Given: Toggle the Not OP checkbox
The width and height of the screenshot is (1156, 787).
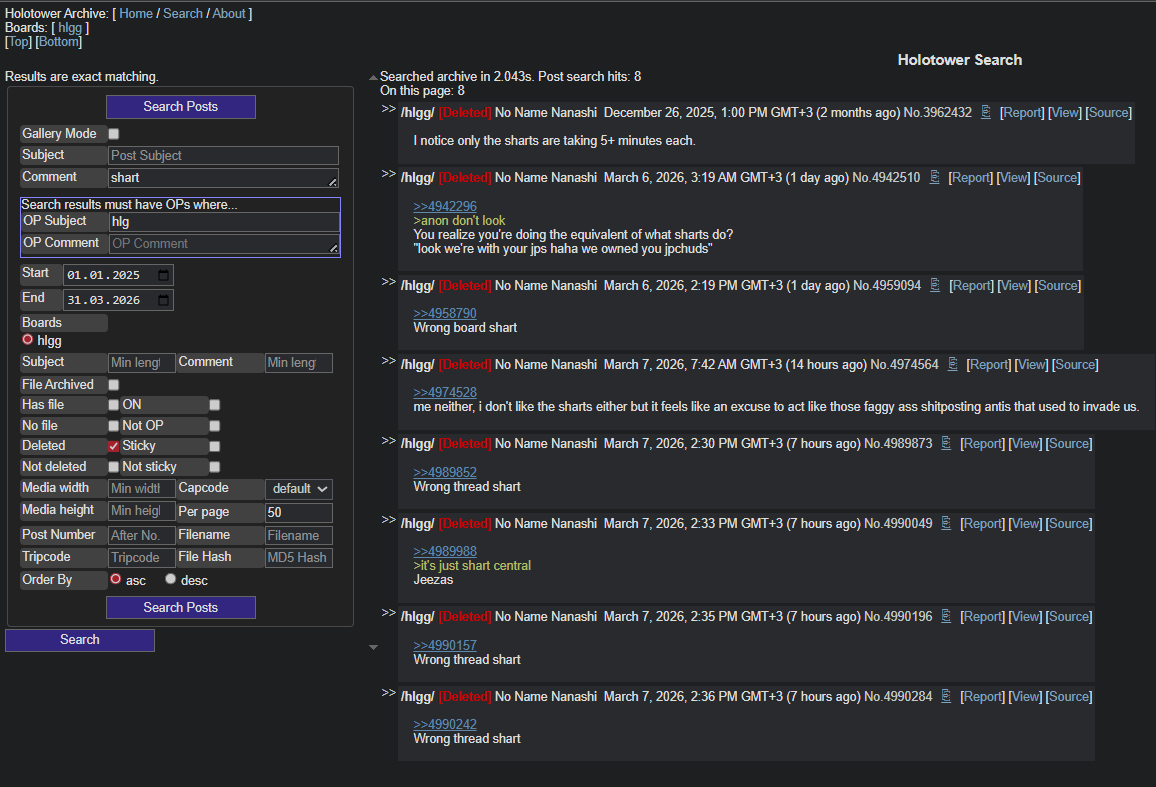Looking at the screenshot, I should point(215,426).
